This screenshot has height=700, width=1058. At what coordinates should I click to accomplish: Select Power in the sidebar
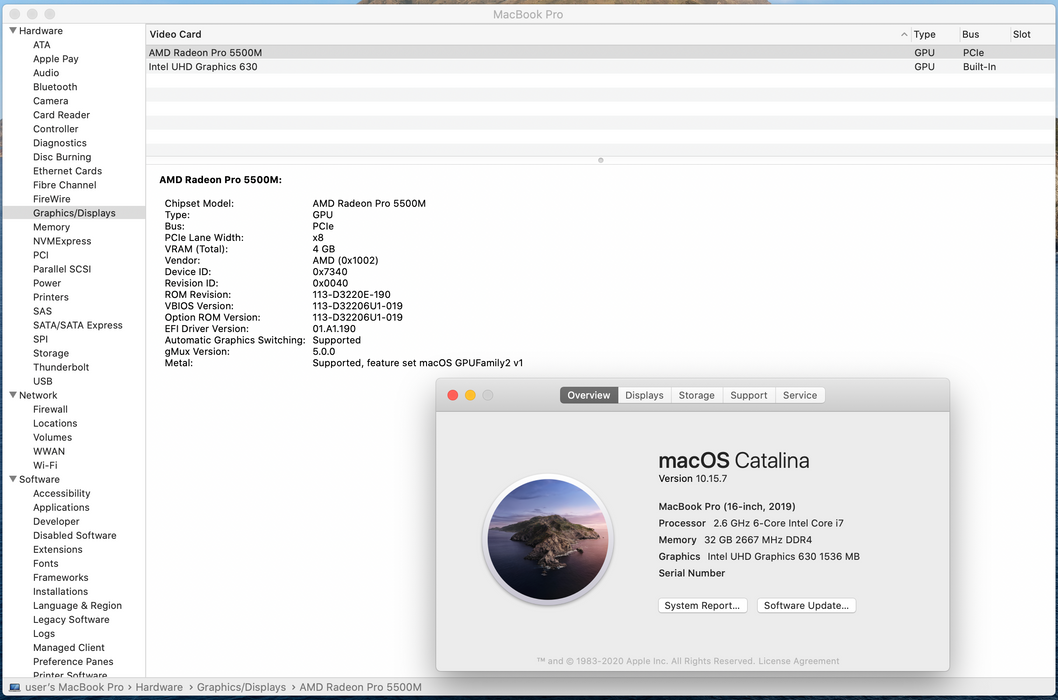(47, 283)
